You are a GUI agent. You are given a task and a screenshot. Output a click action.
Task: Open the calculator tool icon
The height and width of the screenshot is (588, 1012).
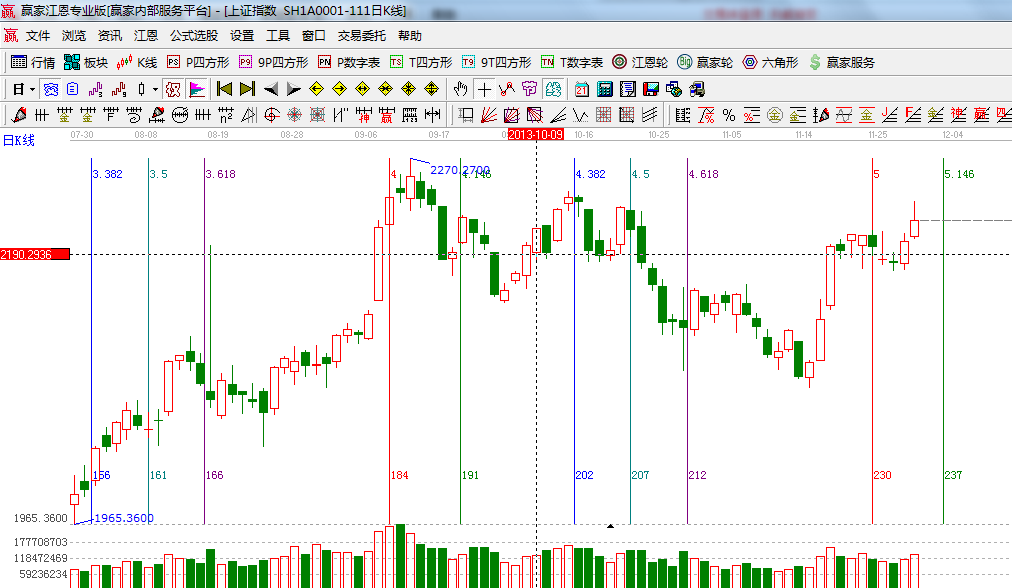point(604,89)
